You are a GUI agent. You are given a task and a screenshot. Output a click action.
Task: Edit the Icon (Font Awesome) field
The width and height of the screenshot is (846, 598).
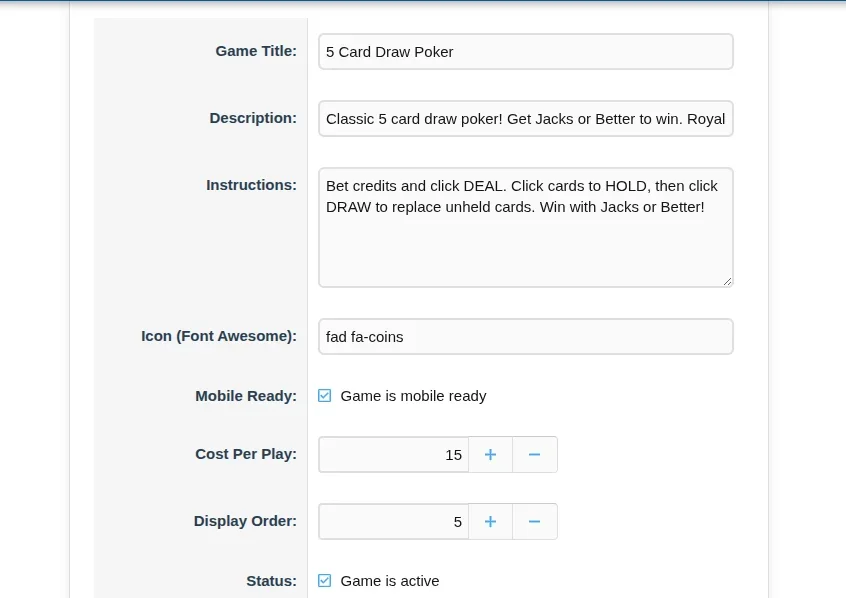(x=525, y=337)
